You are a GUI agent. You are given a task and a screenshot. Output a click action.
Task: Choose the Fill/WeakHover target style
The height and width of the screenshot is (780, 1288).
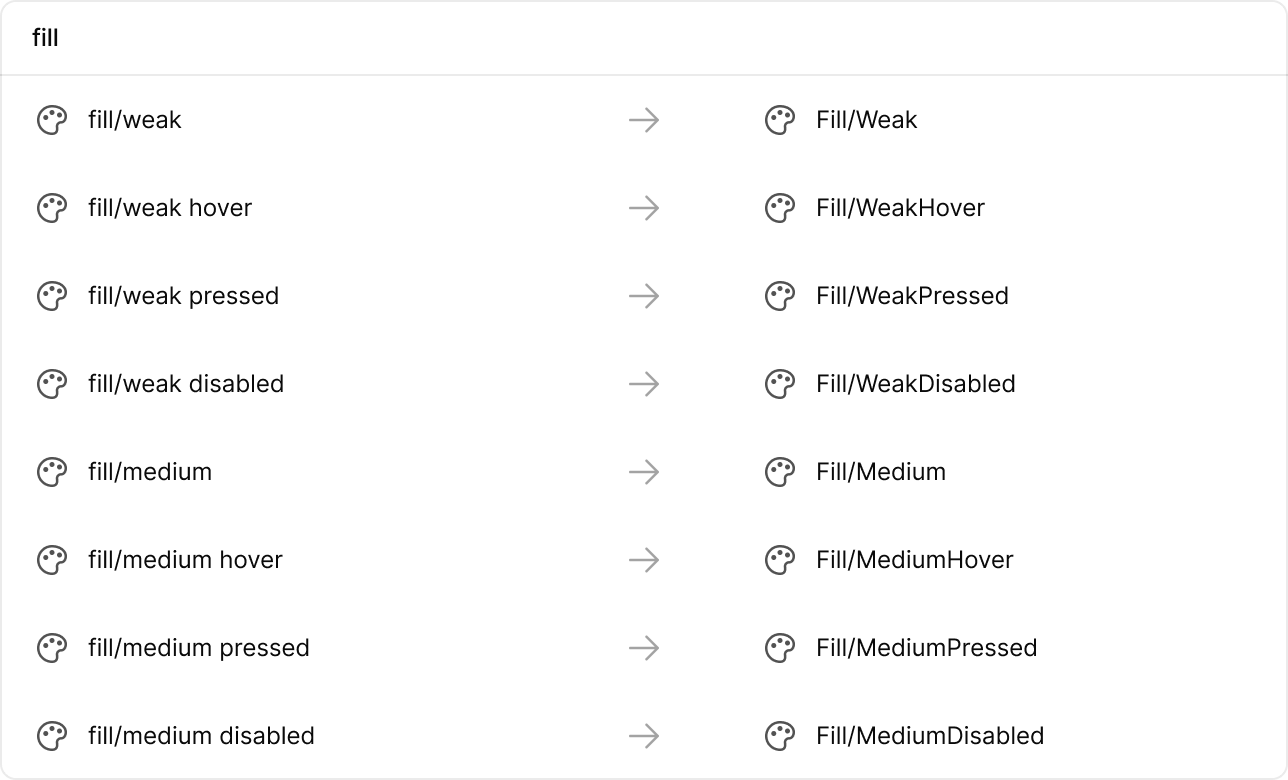point(900,208)
